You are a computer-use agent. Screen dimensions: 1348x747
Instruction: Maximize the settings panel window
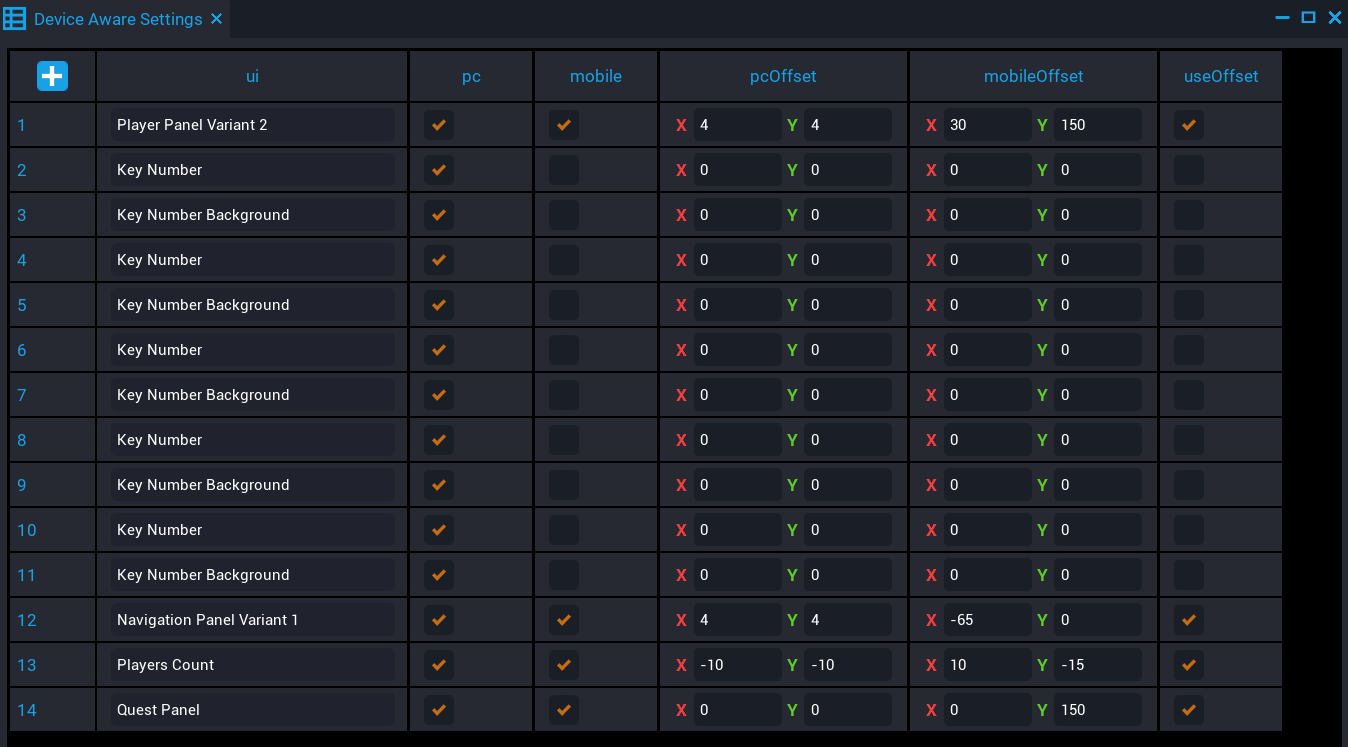click(1308, 18)
